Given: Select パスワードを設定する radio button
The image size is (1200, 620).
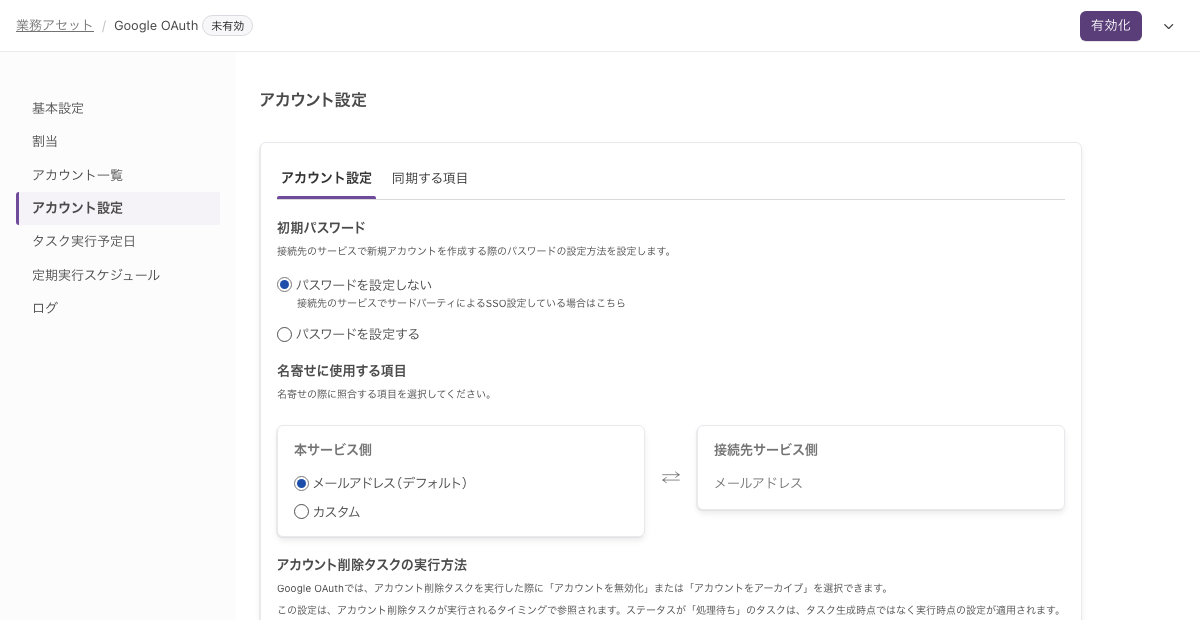Looking at the screenshot, I should (x=284, y=334).
